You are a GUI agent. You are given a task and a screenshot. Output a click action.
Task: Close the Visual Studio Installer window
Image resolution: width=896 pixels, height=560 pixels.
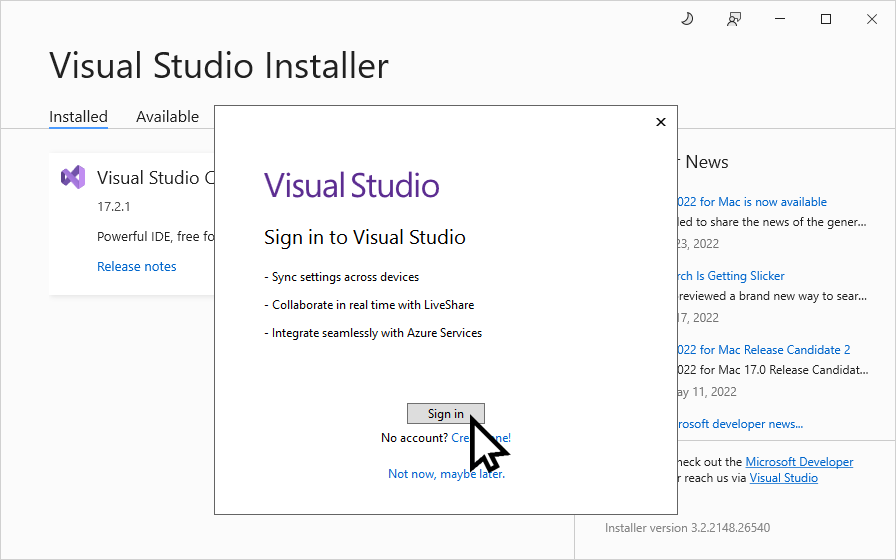[871, 19]
